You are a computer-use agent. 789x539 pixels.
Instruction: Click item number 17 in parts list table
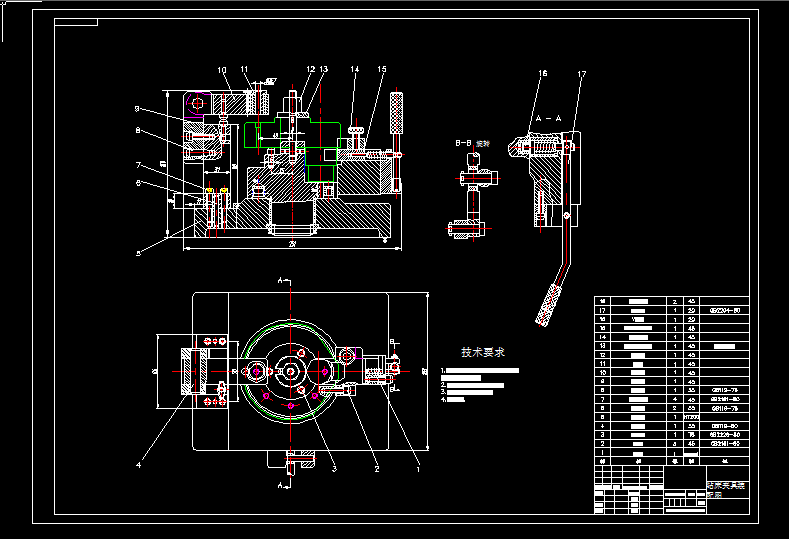pos(602,311)
